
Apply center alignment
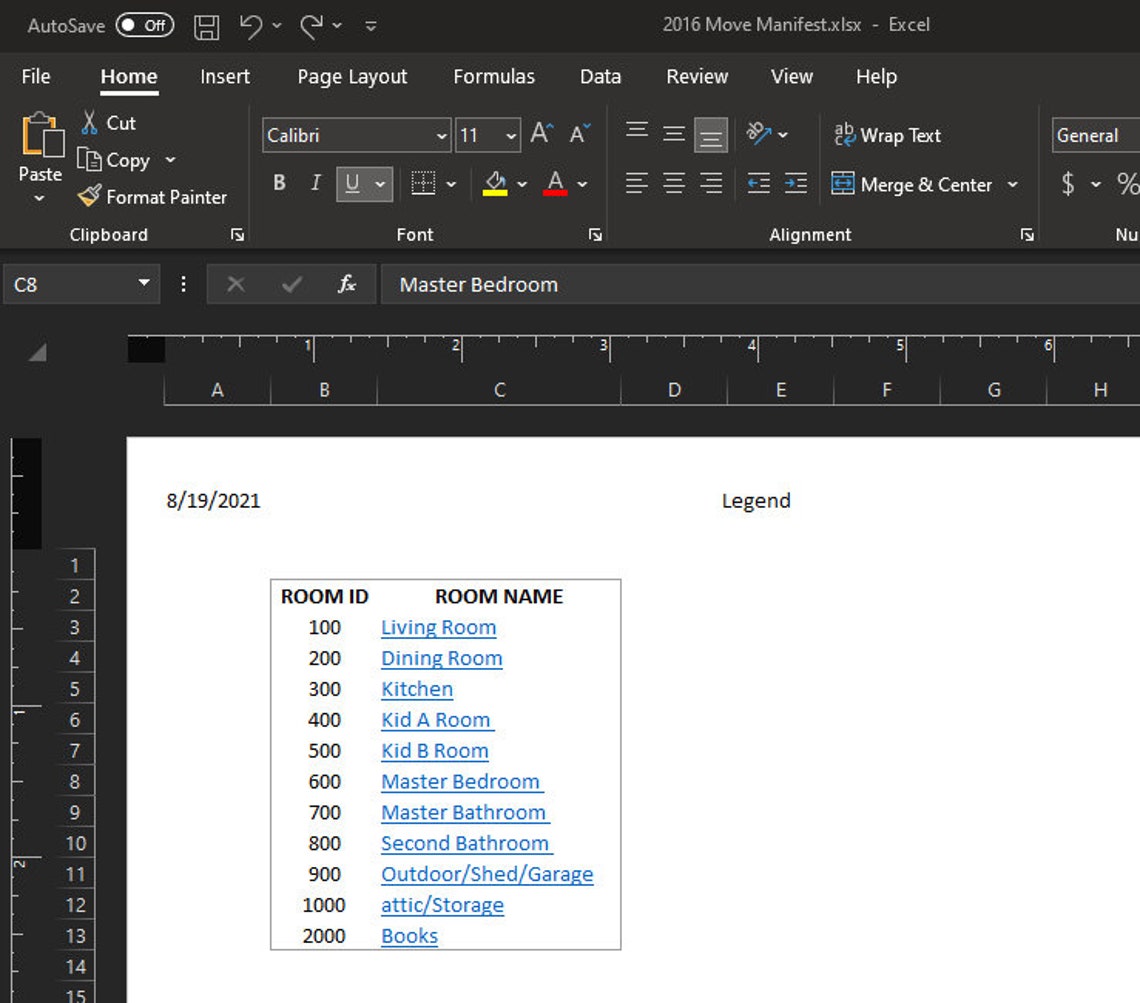click(x=673, y=183)
